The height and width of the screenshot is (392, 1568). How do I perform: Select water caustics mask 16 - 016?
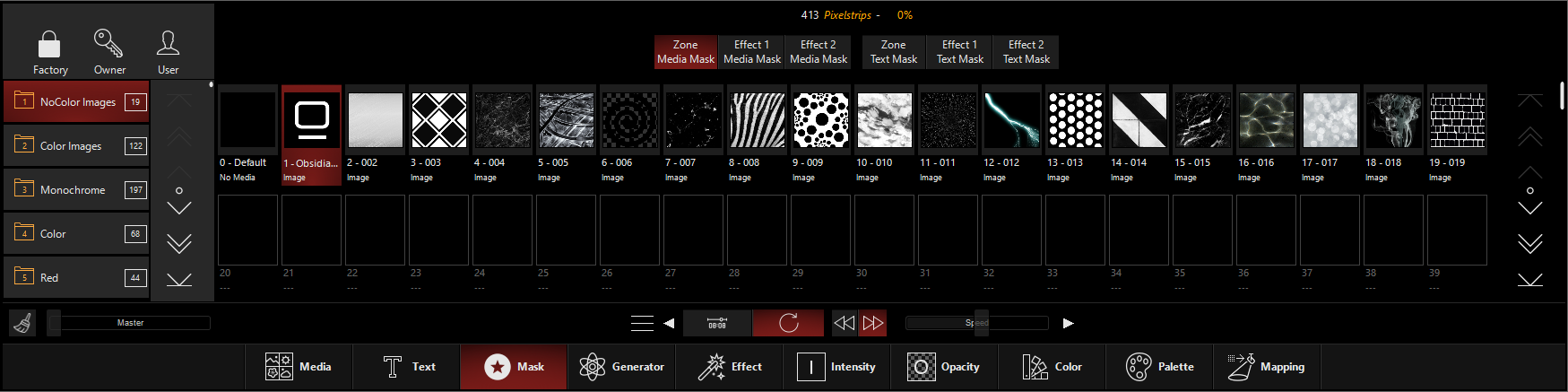[x=1267, y=135]
